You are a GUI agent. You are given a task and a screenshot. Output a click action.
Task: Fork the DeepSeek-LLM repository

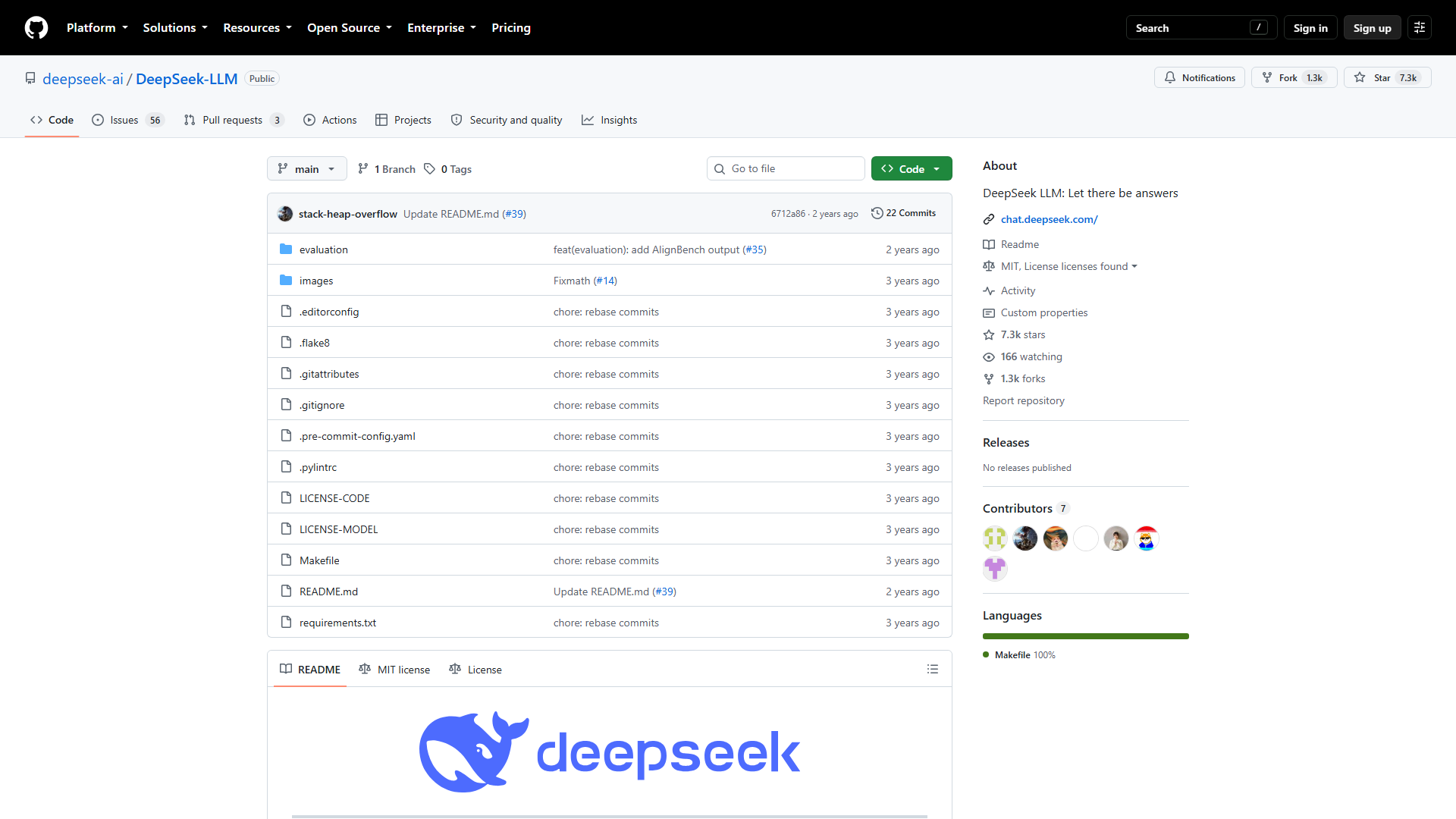click(1294, 78)
